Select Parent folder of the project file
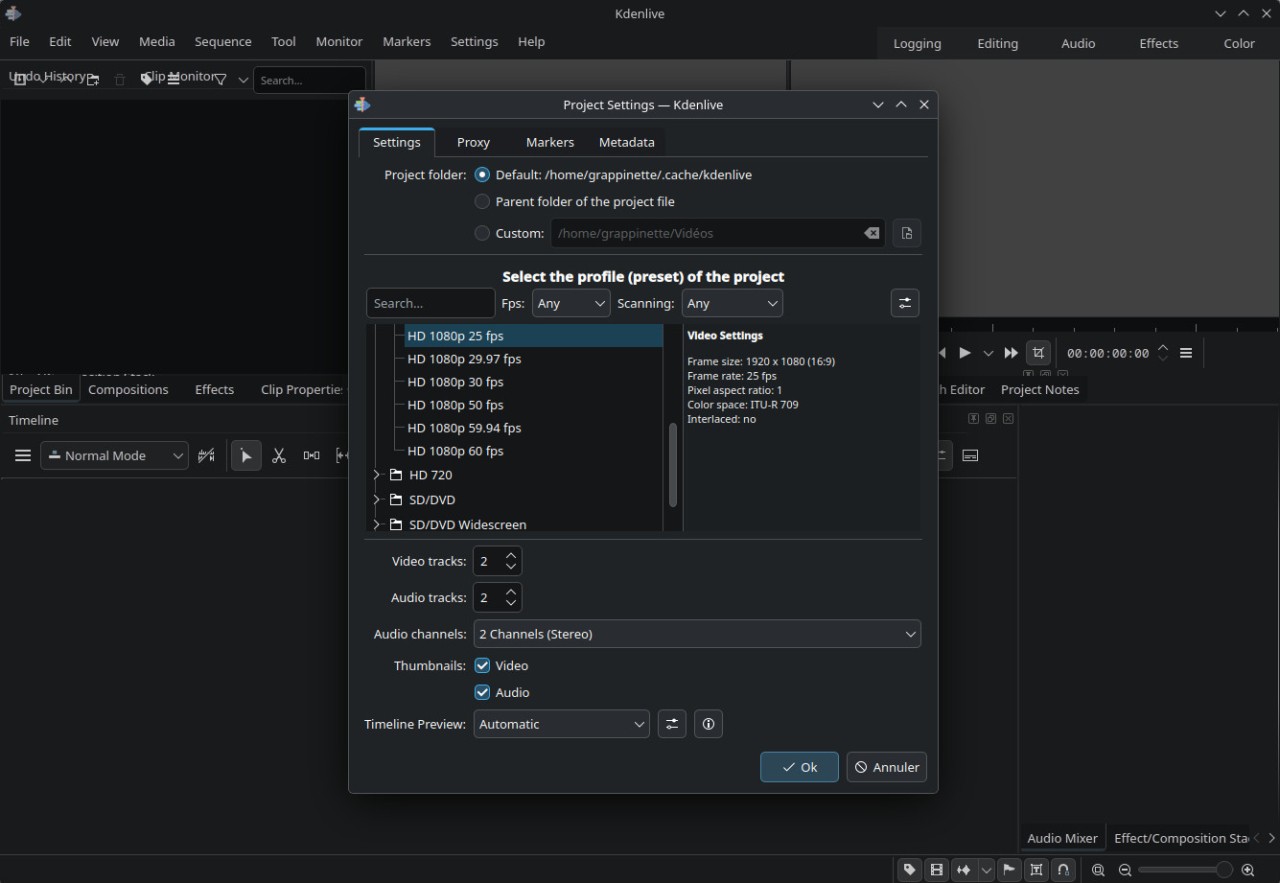Screen dimensions: 1280x883 [482, 202]
